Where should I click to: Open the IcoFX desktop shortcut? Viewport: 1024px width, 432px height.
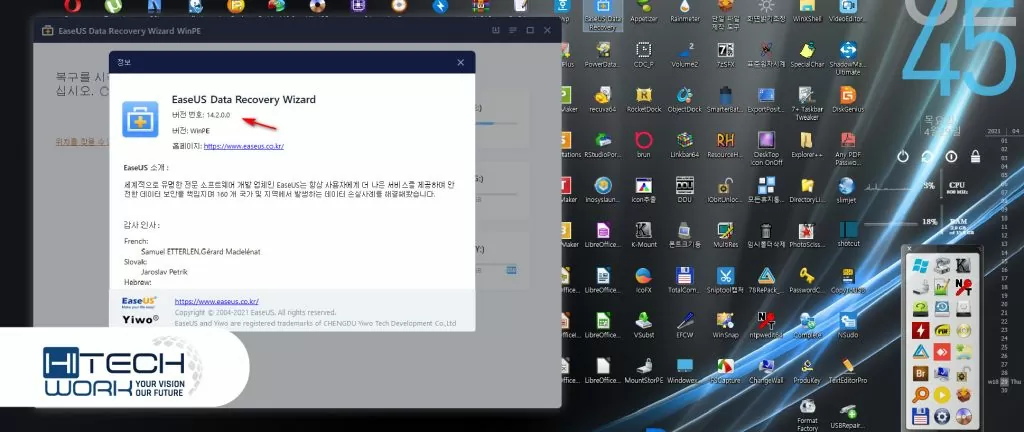(x=643, y=280)
